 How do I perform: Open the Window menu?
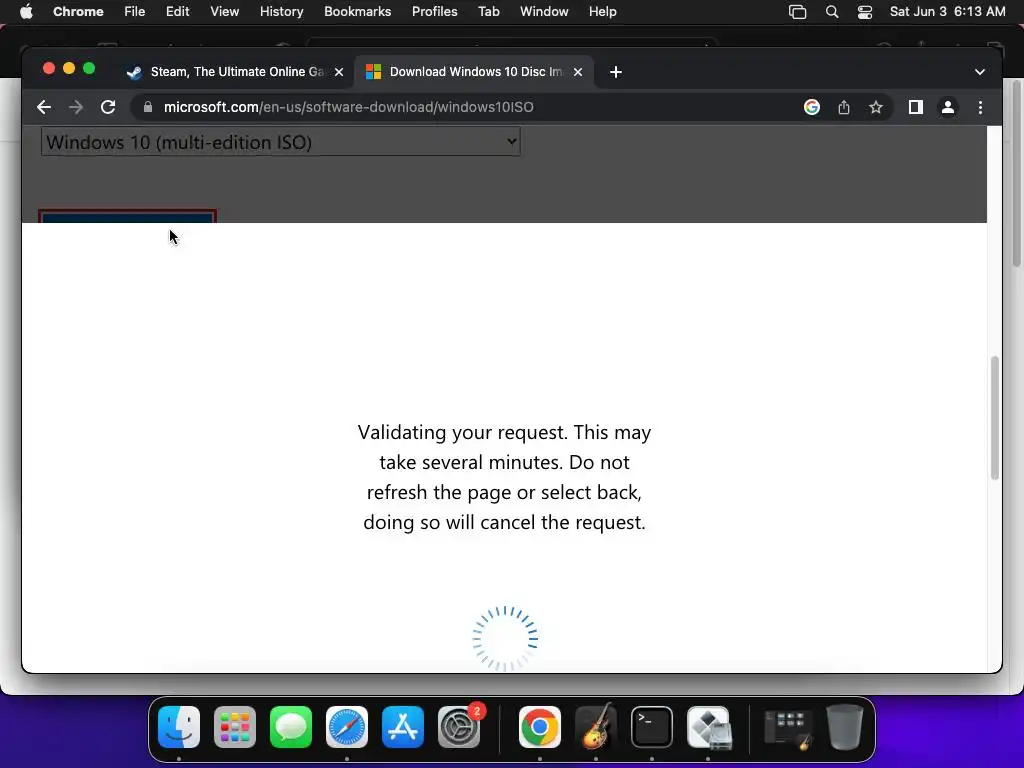coord(544,12)
